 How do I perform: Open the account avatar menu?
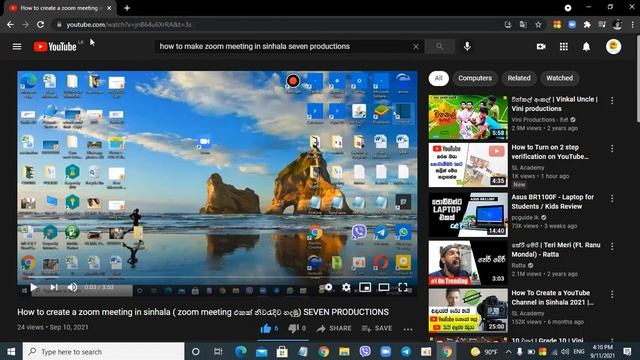click(x=613, y=47)
